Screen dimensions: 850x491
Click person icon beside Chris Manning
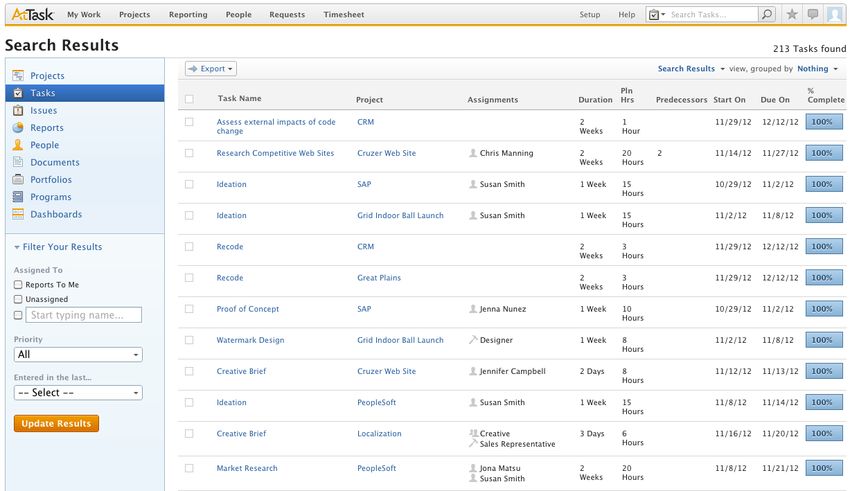[473, 153]
